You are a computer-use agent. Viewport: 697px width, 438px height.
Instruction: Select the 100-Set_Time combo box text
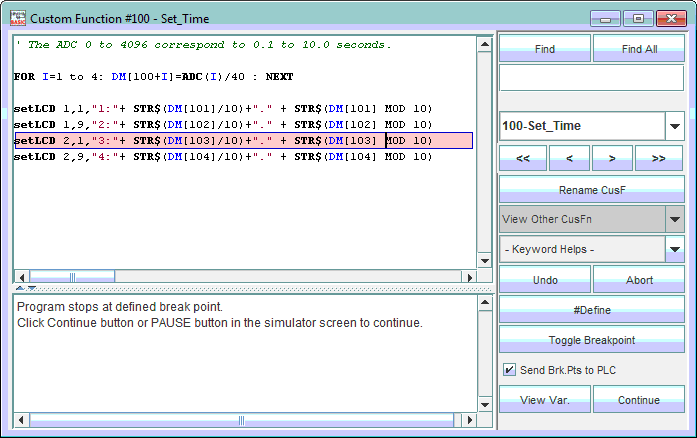click(x=582, y=126)
